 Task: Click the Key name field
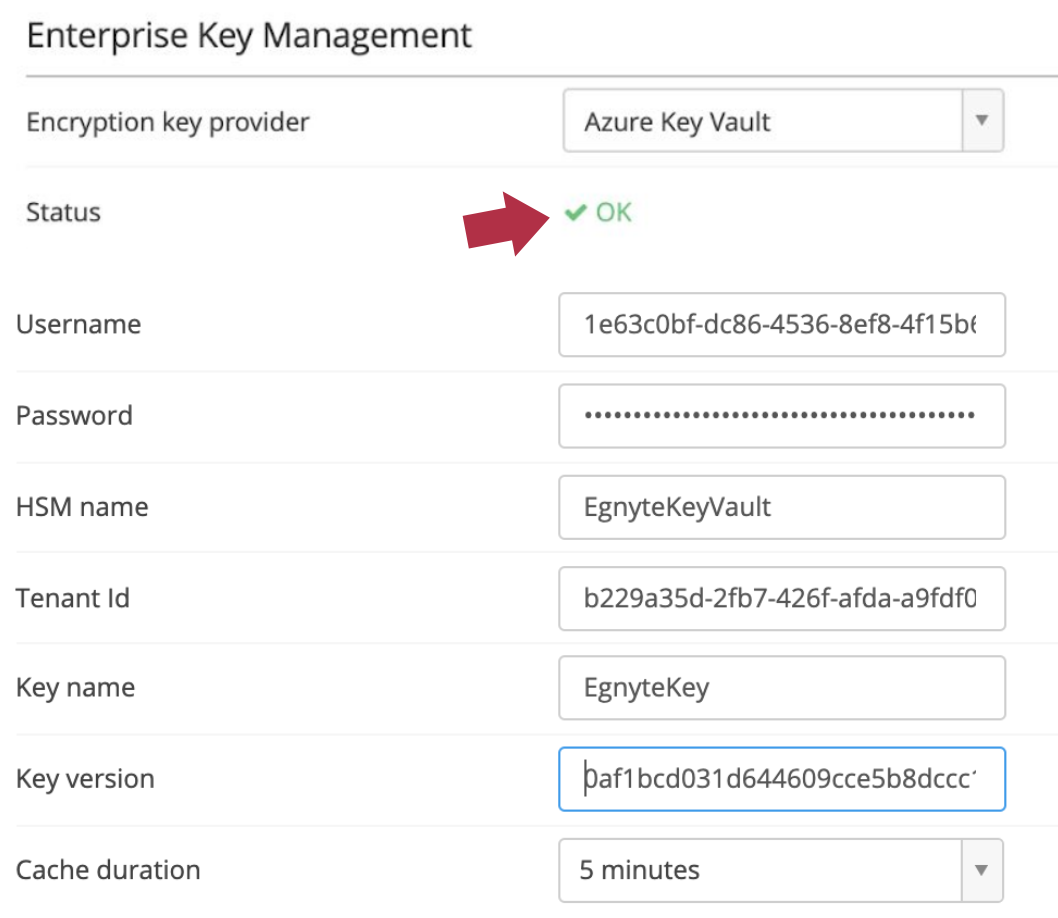click(782, 688)
